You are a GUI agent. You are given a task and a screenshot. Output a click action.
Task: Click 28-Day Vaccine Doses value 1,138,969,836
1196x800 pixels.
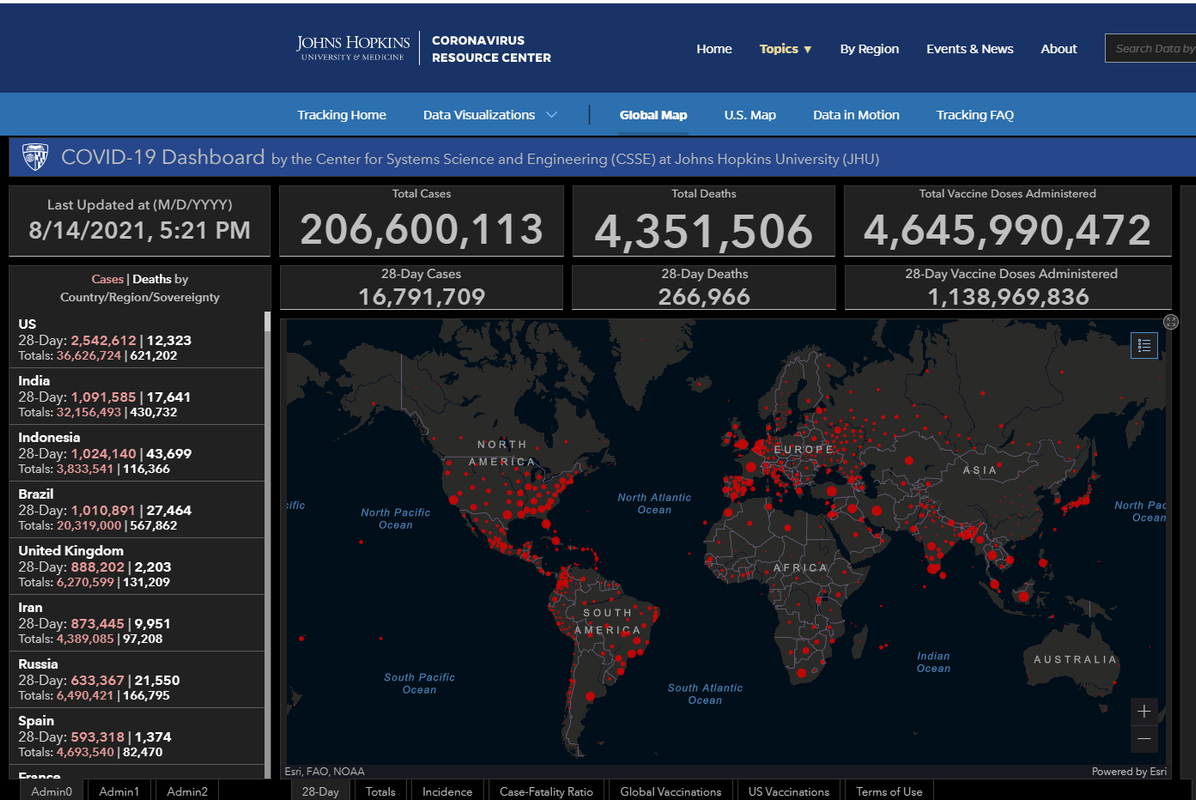click(x=1008, y=297)
